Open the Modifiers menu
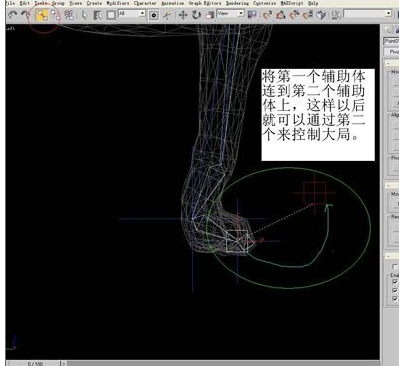The width and height of the screenshot is (399, 366). pos(118,3)
